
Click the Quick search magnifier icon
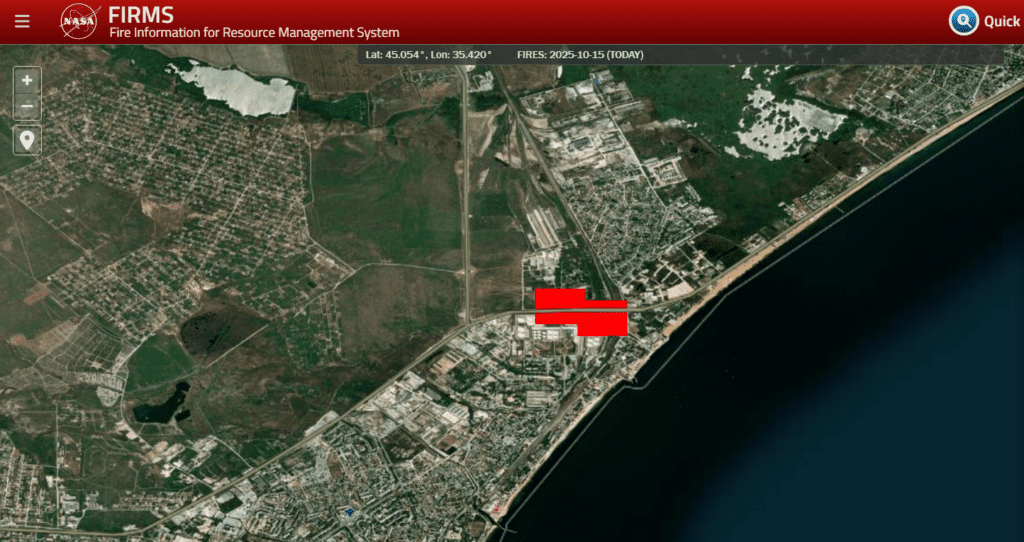click(x=963, y=21)
